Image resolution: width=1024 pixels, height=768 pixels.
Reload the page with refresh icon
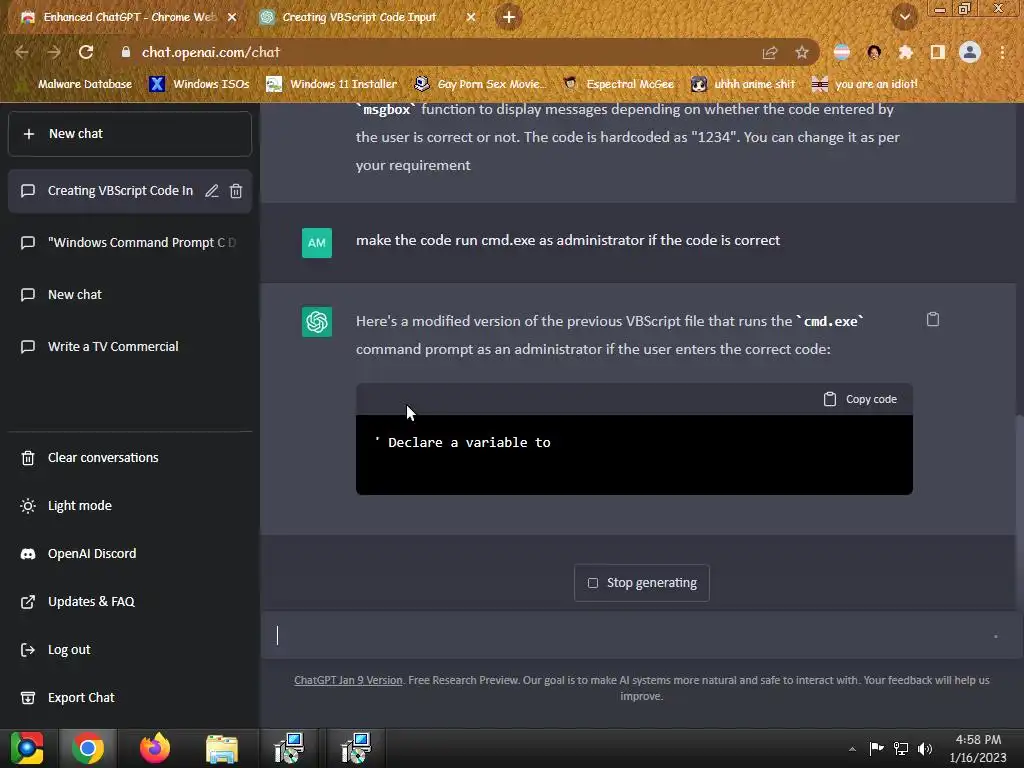[86, 52]
